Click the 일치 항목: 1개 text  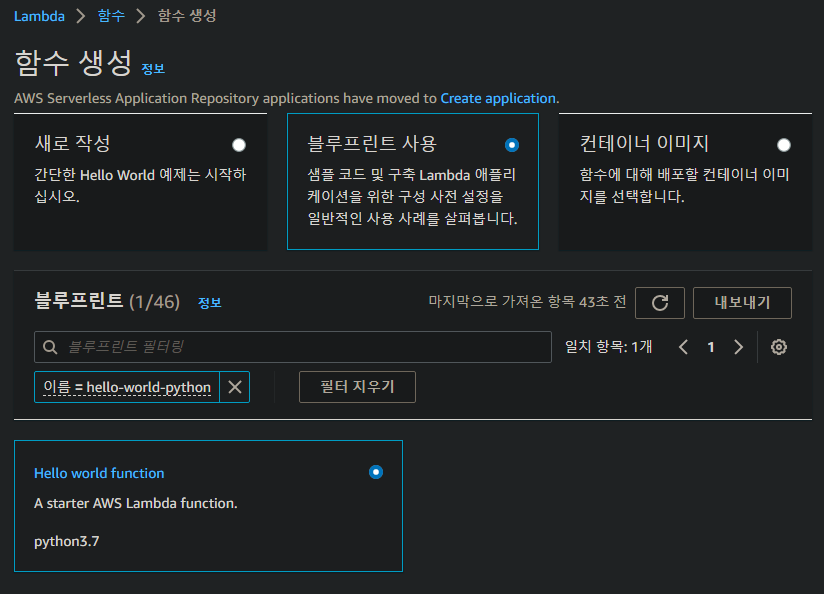click(609, 347)
